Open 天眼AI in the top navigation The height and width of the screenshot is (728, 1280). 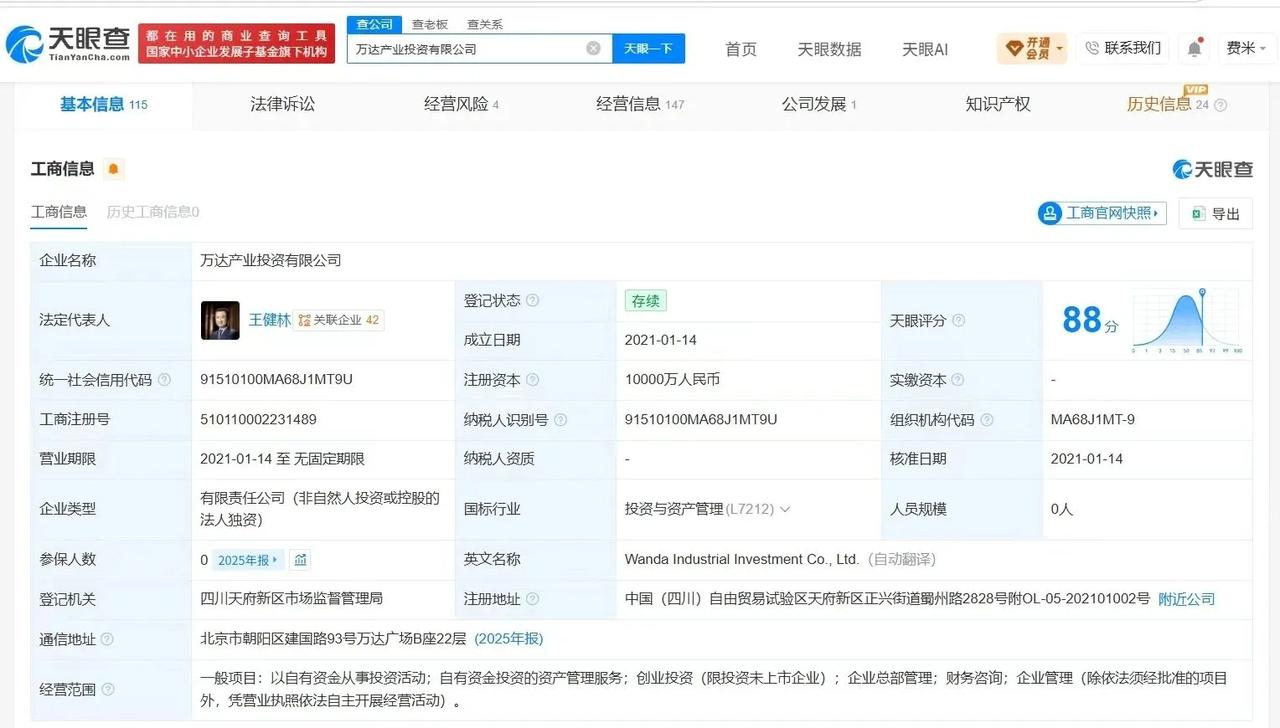925,49
